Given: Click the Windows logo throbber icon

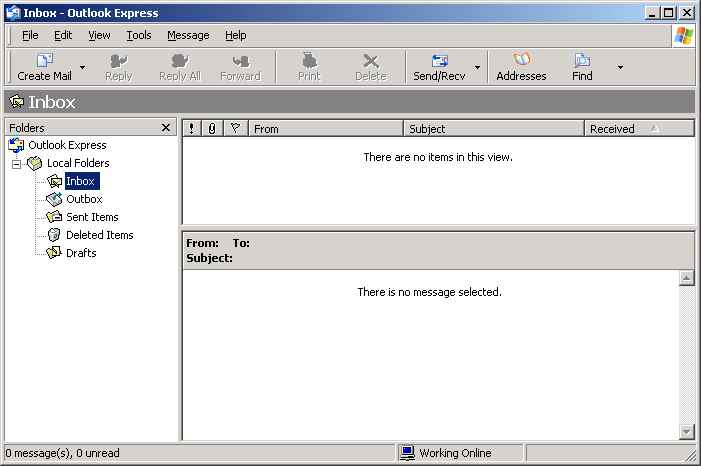Looking at the screenshot, I should [x=684, y=35].
